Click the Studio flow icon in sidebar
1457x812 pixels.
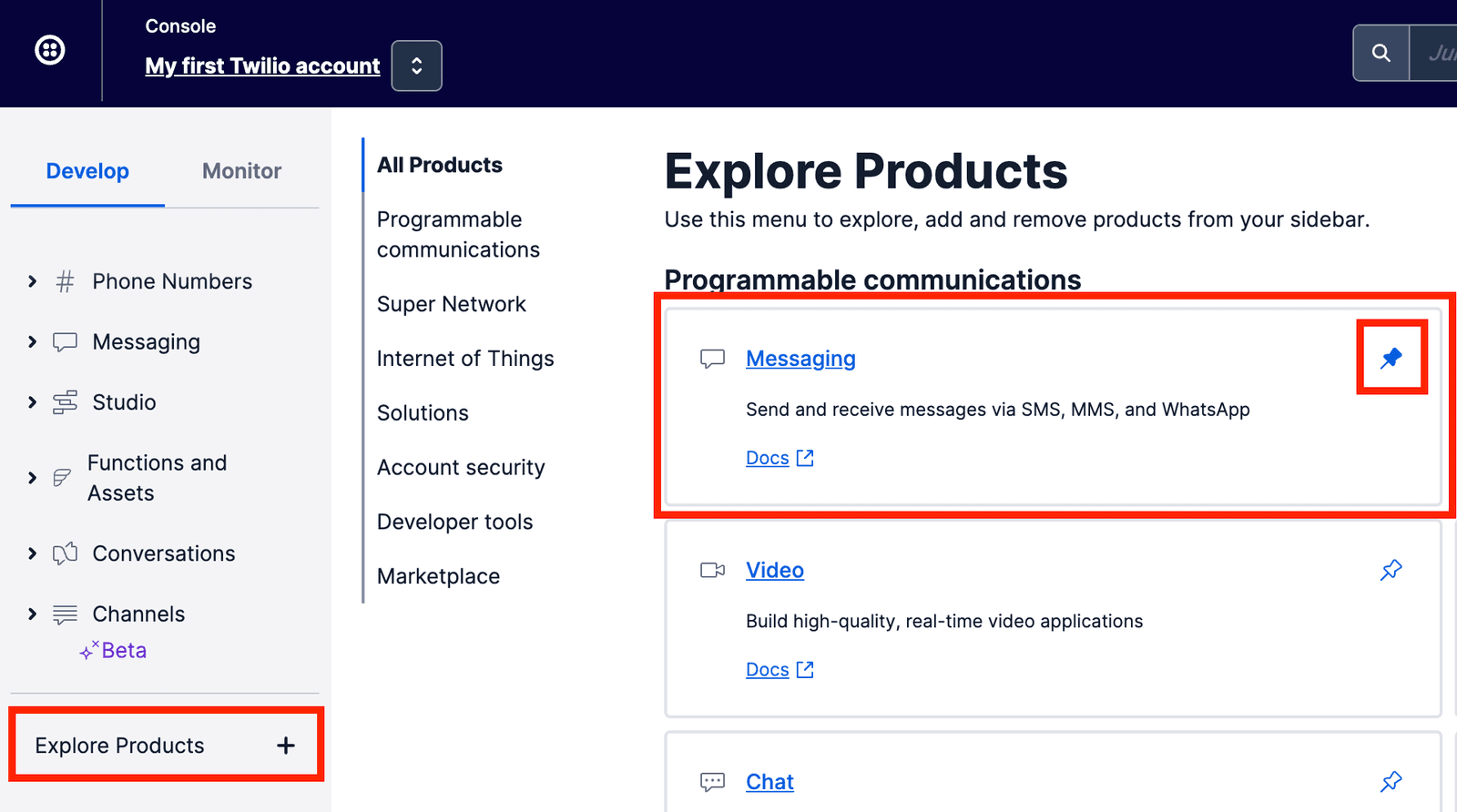click(65, 402)
